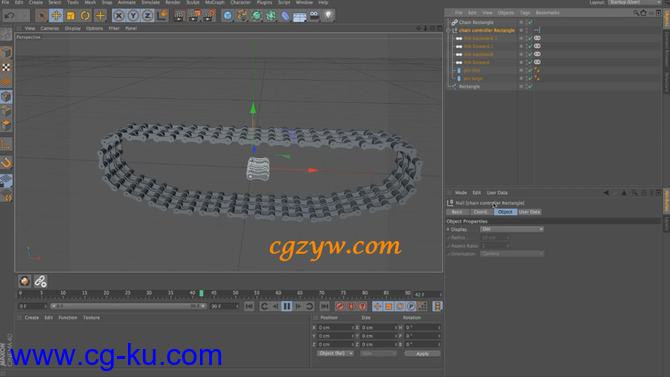Click Record Active Objects red button
Image resolution: width=670 pixels, height=377 pixels.
pyautogui.click(x=340, y=306)
